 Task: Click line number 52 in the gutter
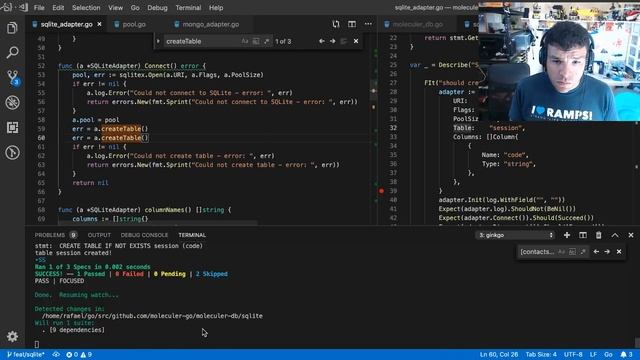point(41,66)
